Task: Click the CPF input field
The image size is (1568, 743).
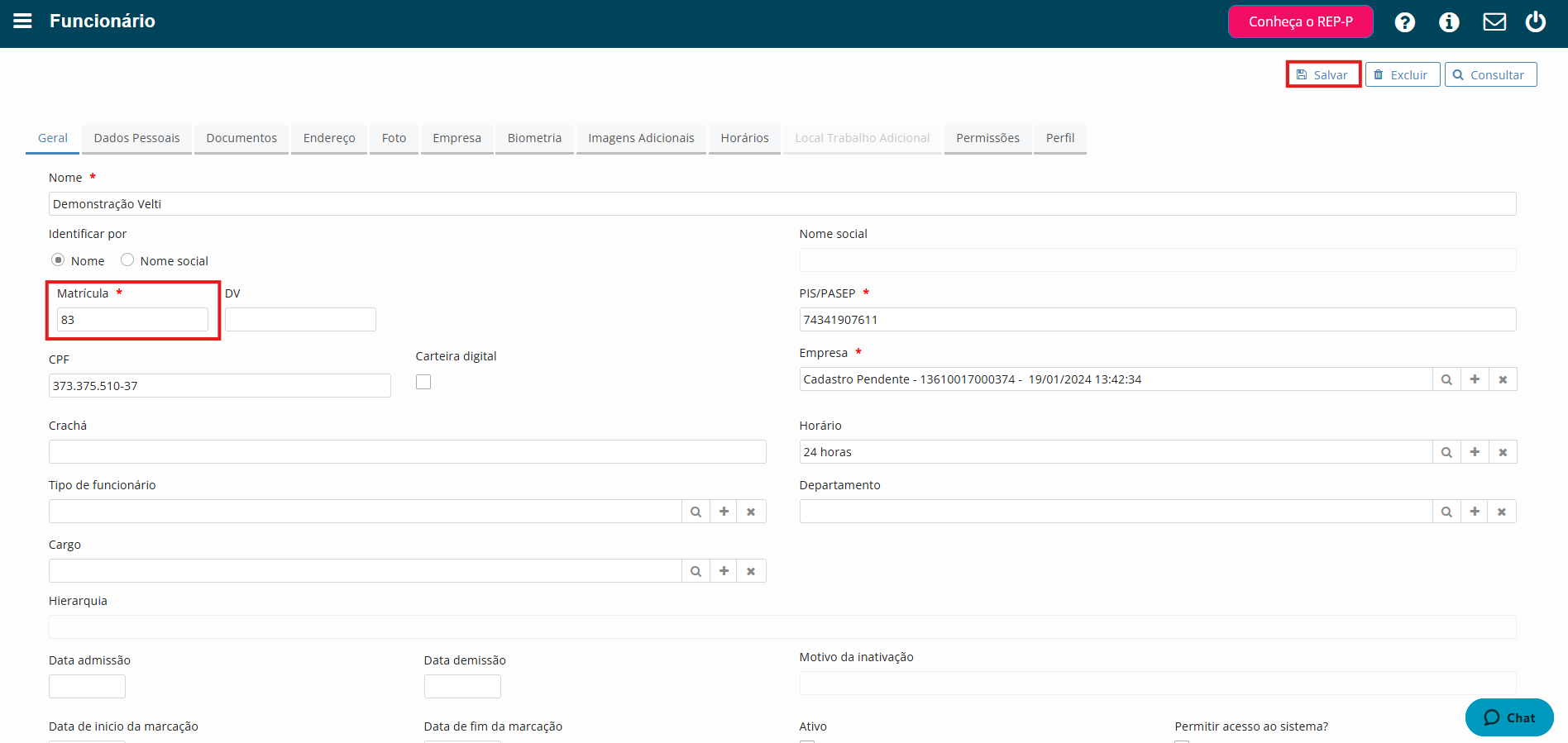Action: 220,386
